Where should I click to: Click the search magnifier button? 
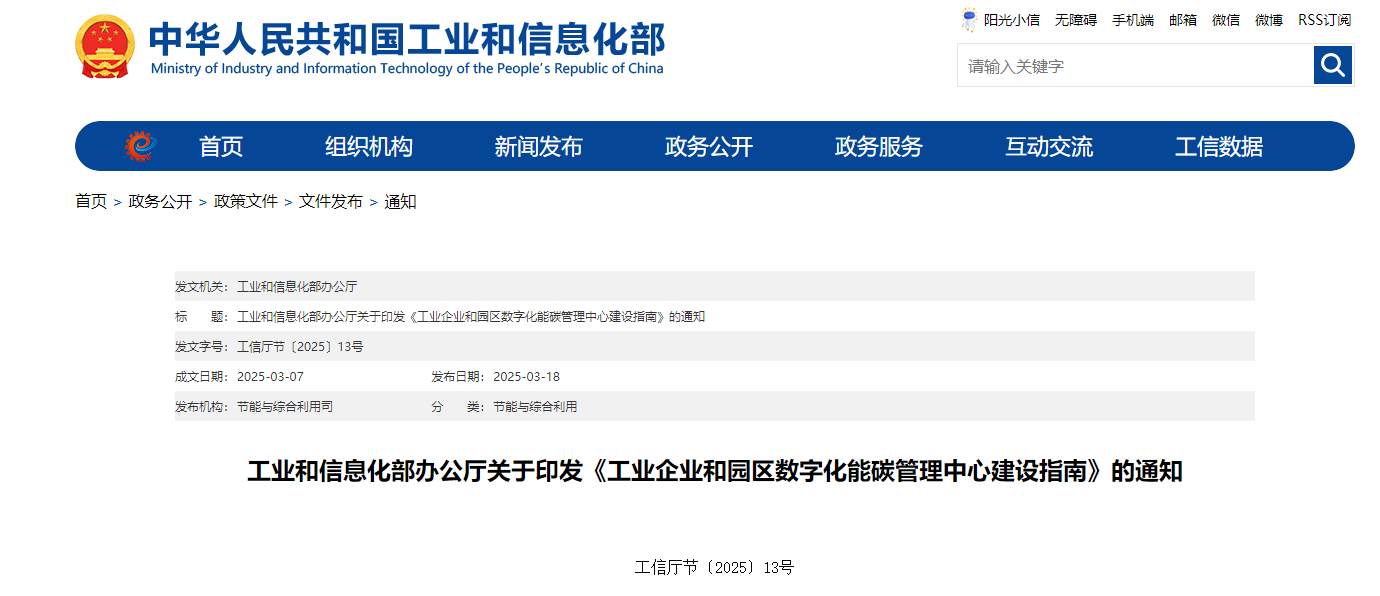click(1332, 65)
